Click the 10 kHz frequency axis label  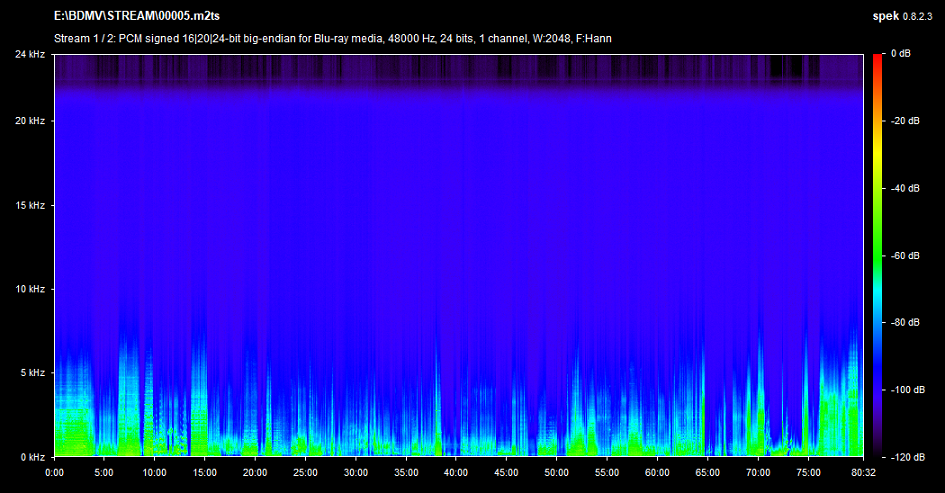[28, 289]
